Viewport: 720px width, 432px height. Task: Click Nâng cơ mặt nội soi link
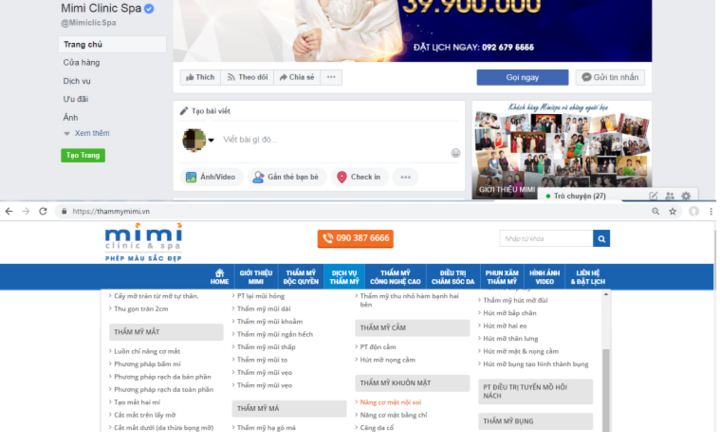point(390,402)
